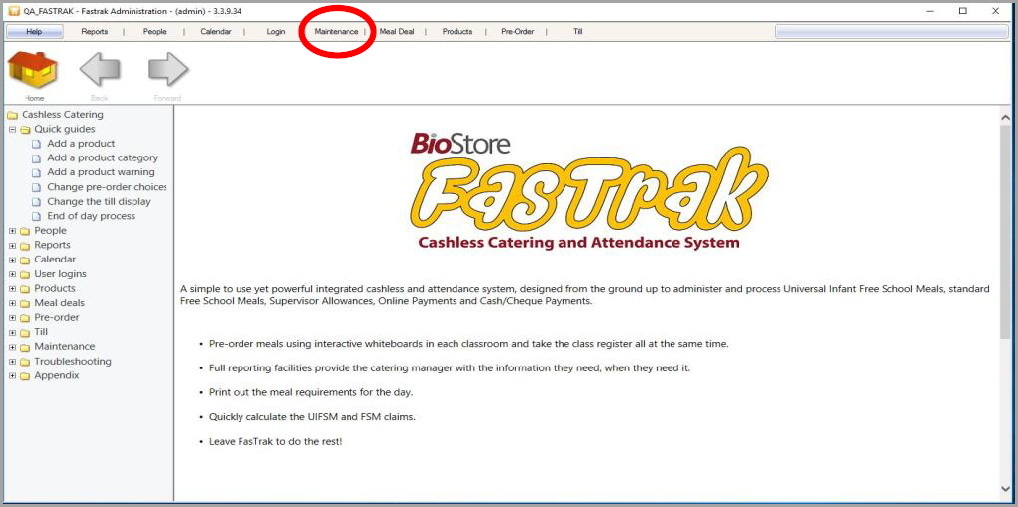Open the People menu

click(x=155, y=31)
